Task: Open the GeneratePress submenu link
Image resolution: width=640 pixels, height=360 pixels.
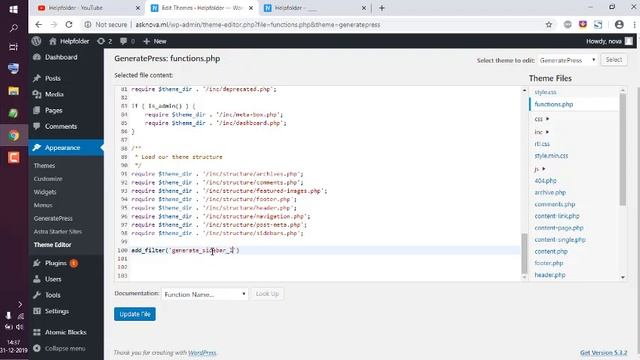Action: [53, 218]
